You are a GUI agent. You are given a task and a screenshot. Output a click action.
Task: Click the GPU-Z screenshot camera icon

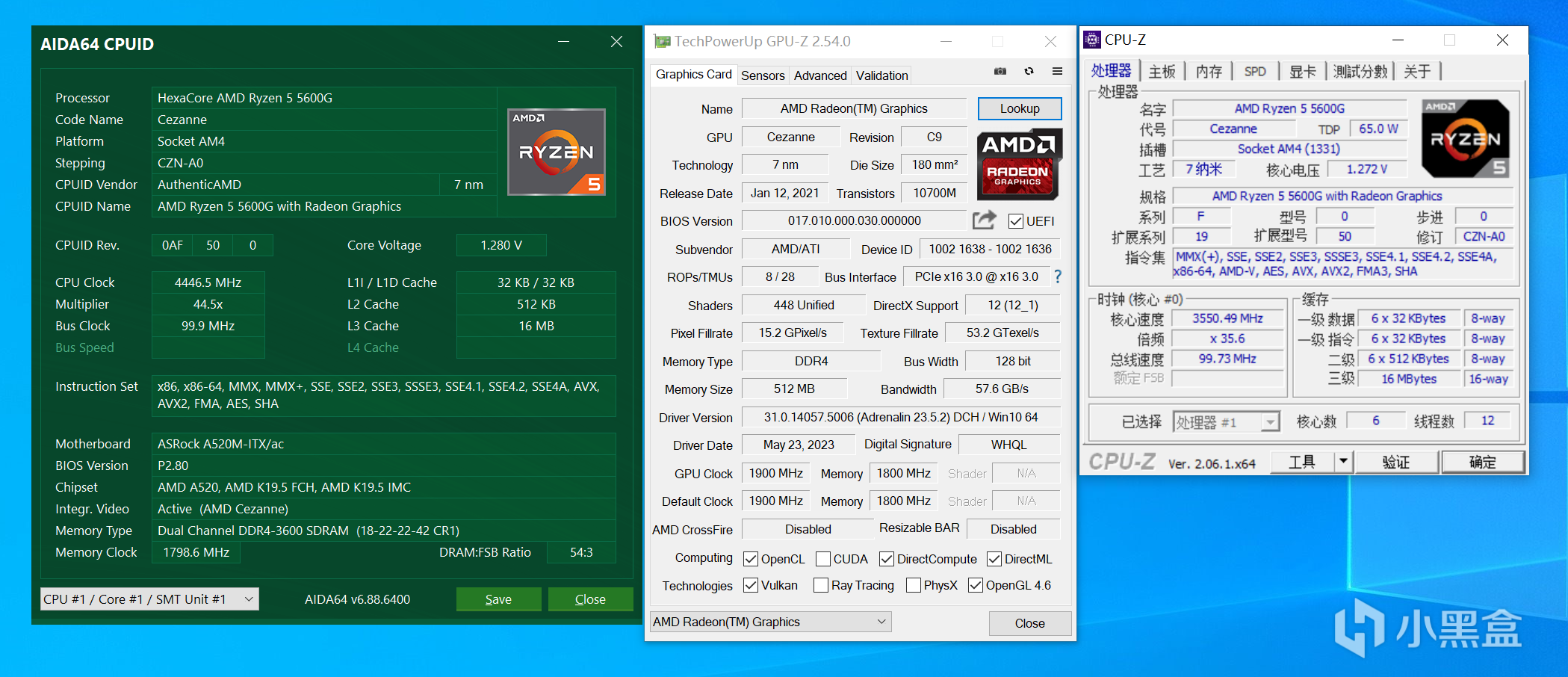[1000, 72]
